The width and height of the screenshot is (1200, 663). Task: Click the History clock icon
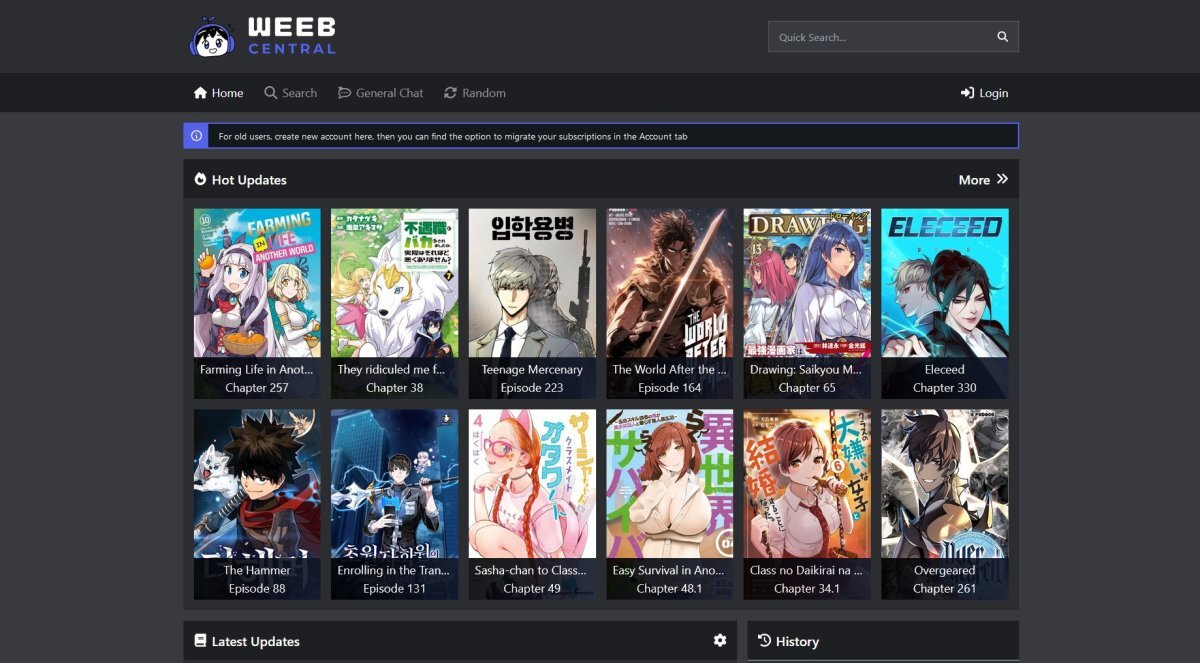[x=764, y=641]
